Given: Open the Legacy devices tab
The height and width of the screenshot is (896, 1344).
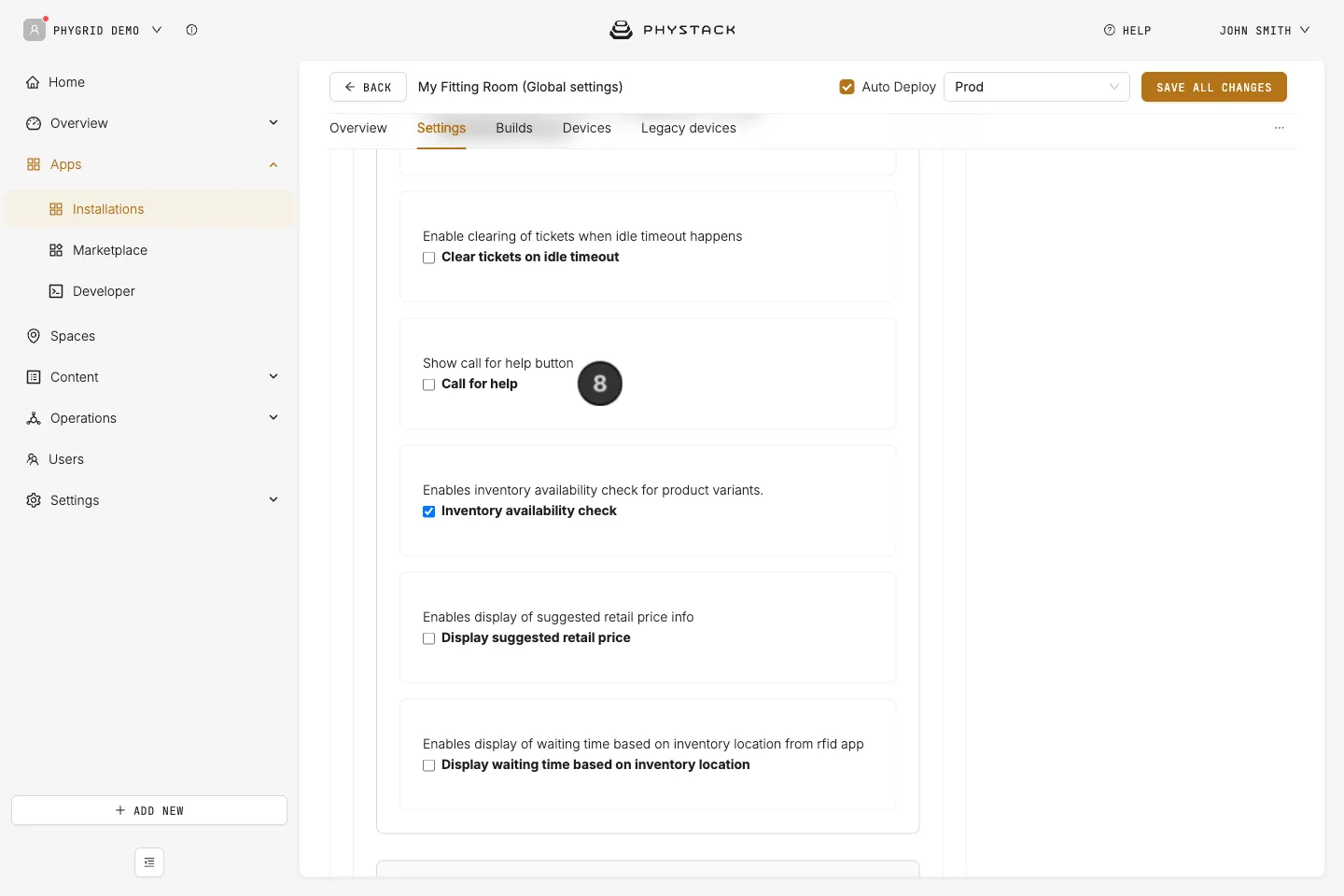Looking at the screenshot, I should coord(689,128).
